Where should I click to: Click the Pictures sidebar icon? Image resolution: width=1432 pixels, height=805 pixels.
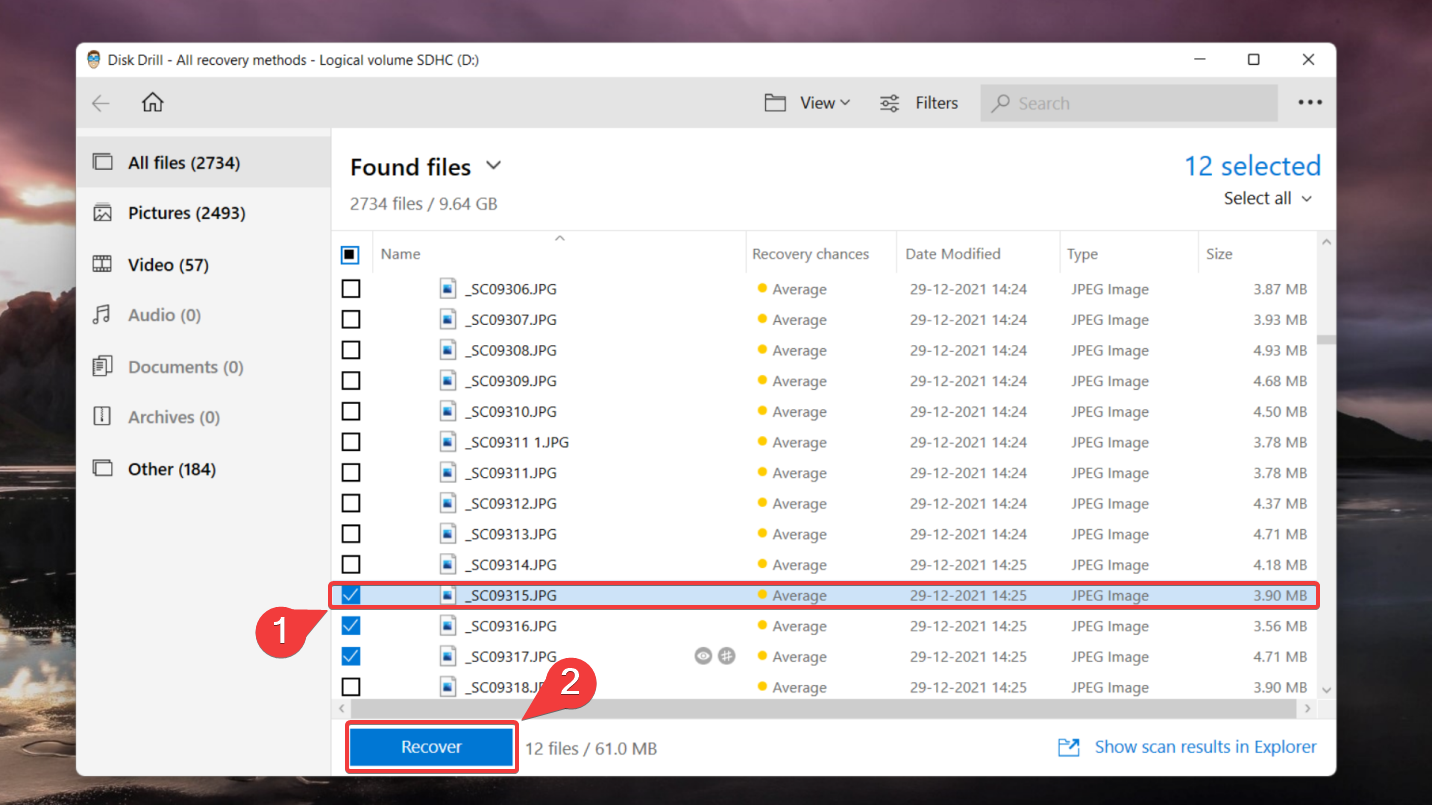tap(102, 213)
